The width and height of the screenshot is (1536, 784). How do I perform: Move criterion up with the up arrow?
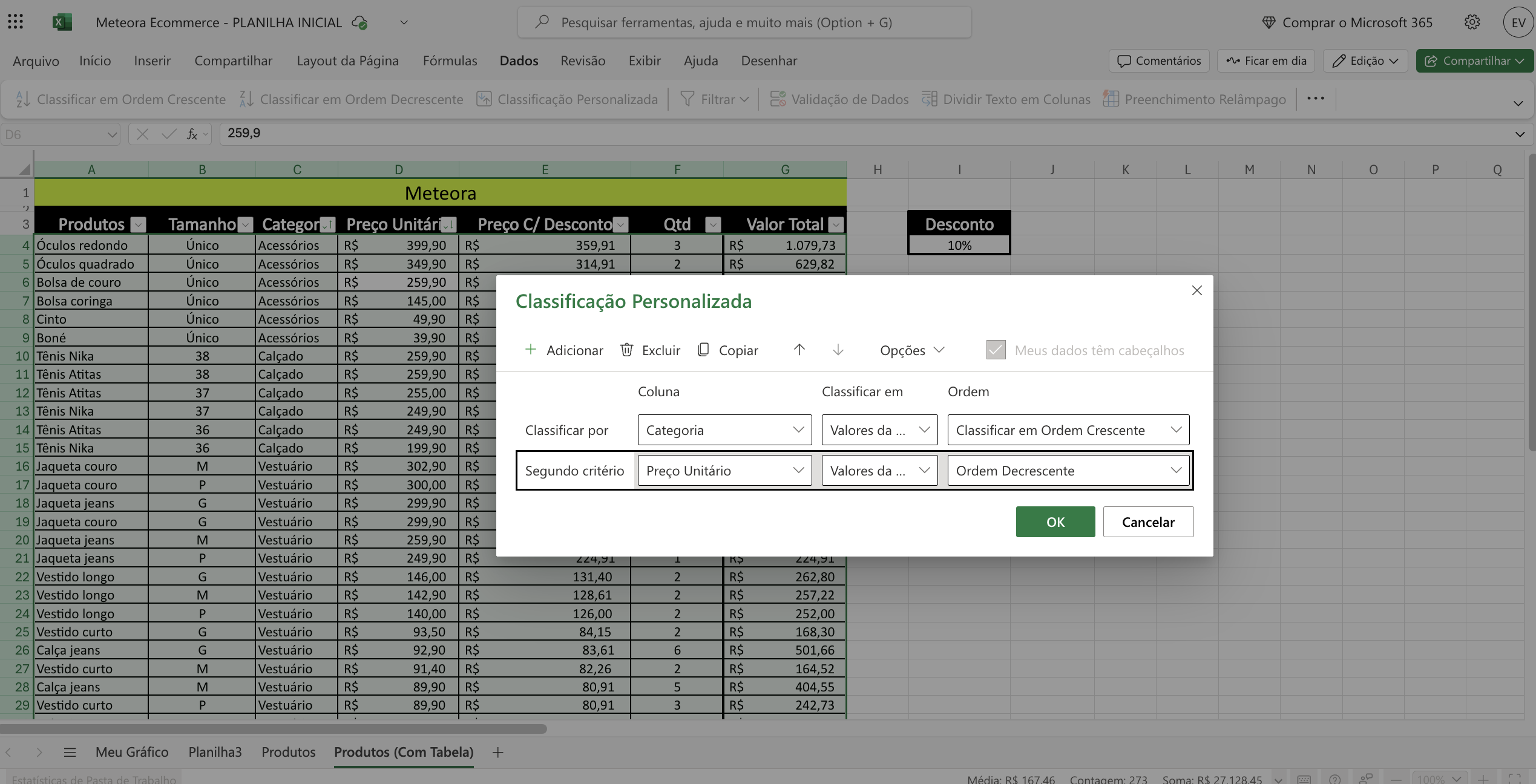click(799, 350)
